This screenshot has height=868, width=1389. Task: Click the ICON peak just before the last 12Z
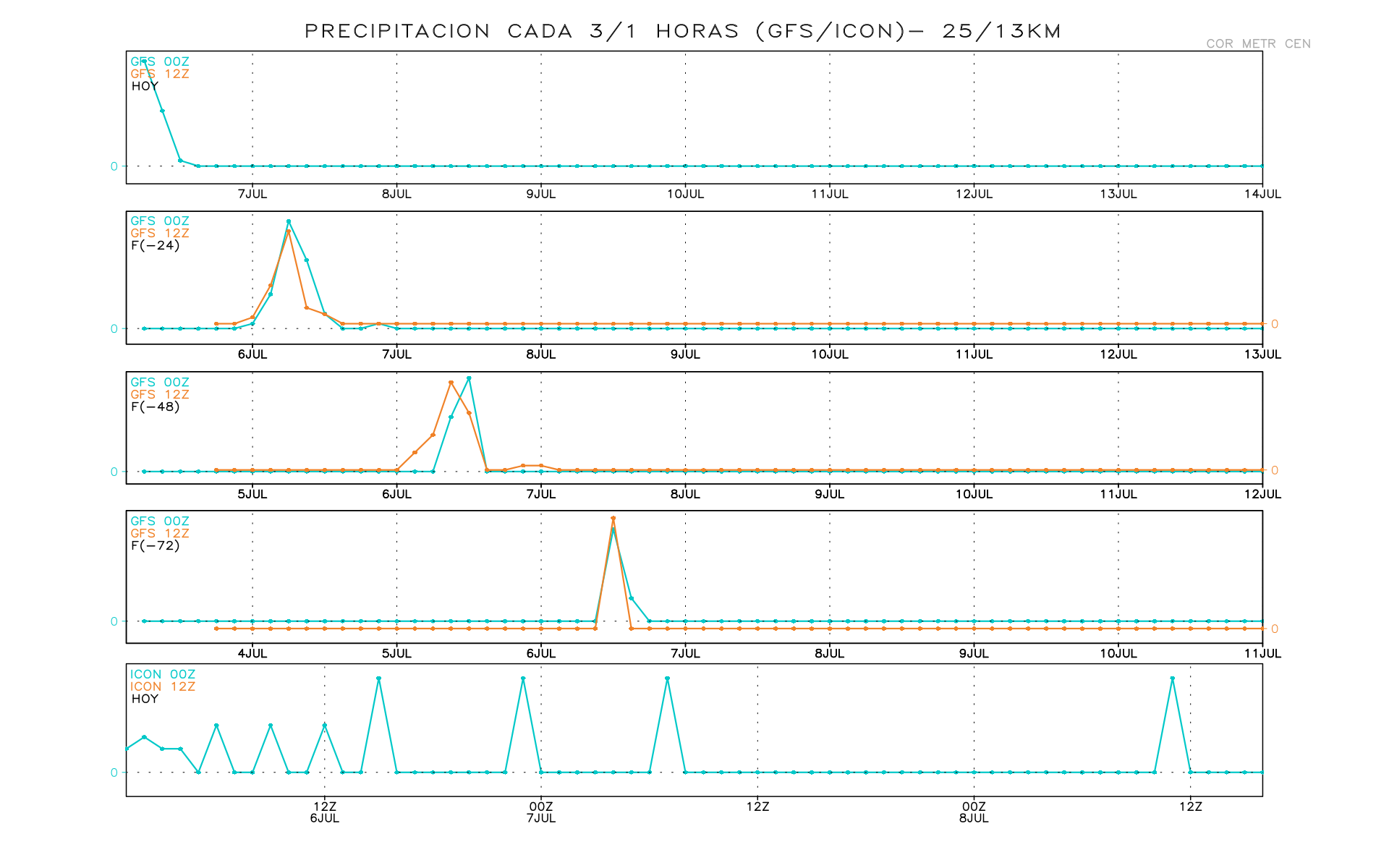click(x=1173, y=678)
